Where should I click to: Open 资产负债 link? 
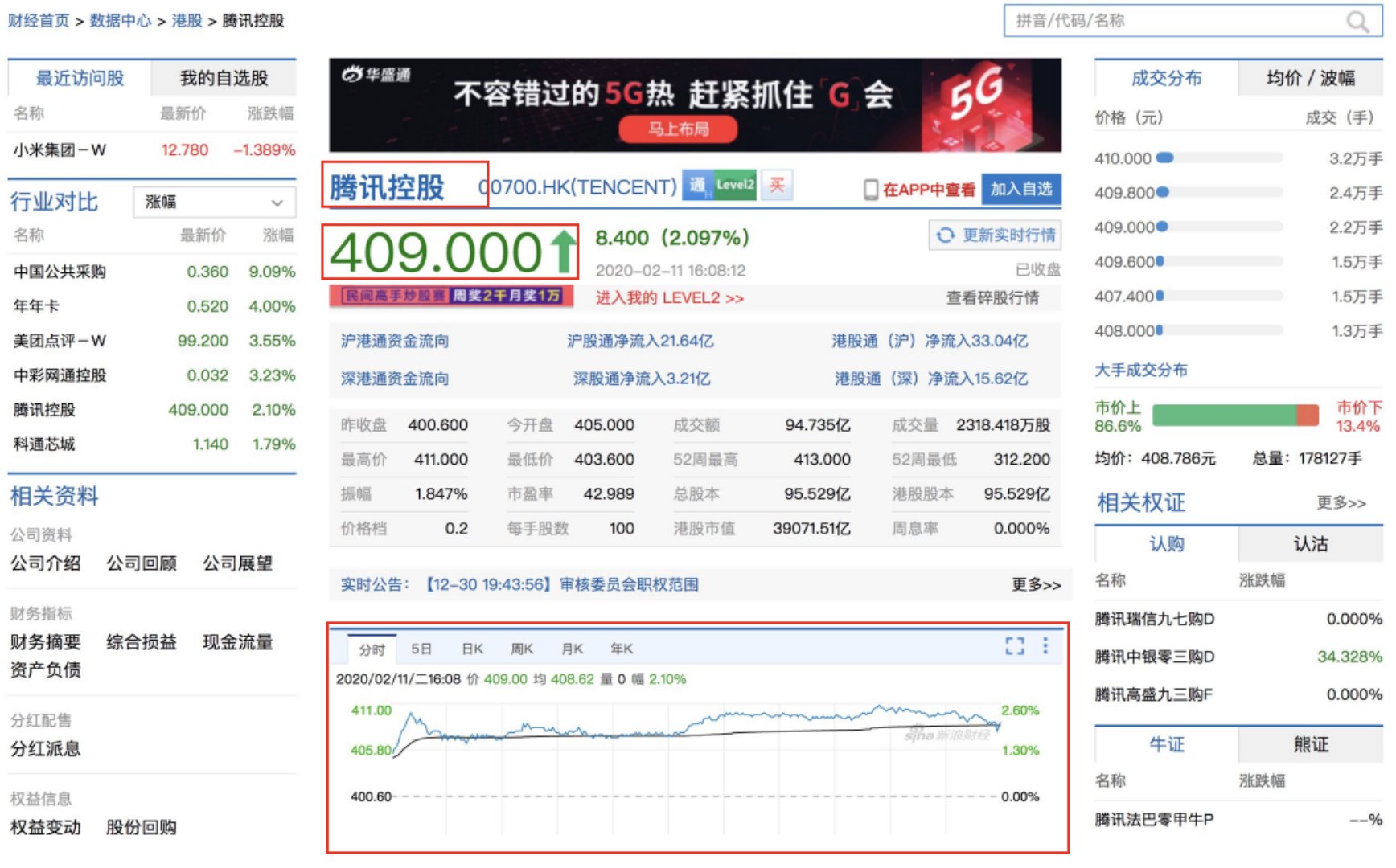pos(45,669)
